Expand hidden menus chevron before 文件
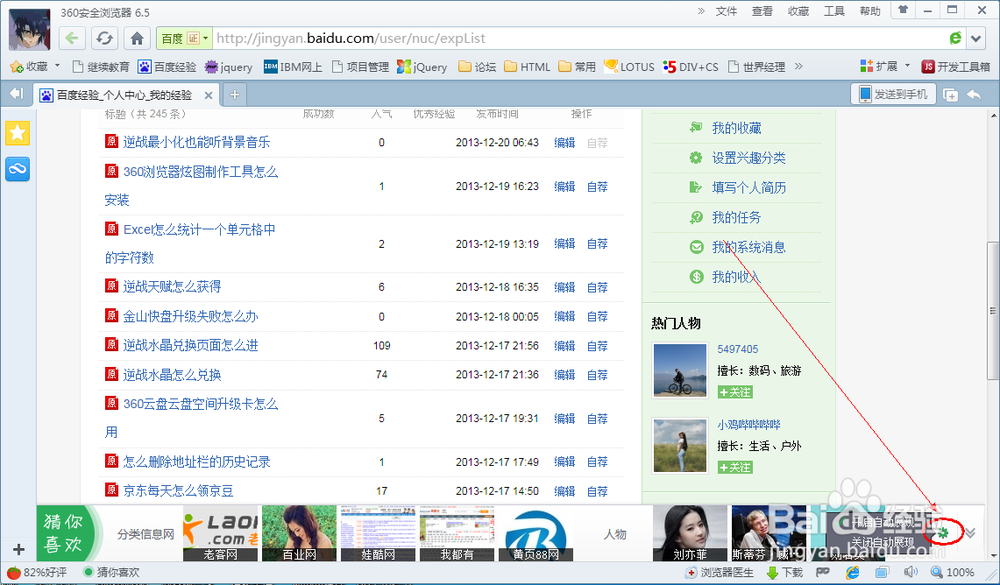The width and height of the screenshot is (1000, 585). [x=702, y=11]
